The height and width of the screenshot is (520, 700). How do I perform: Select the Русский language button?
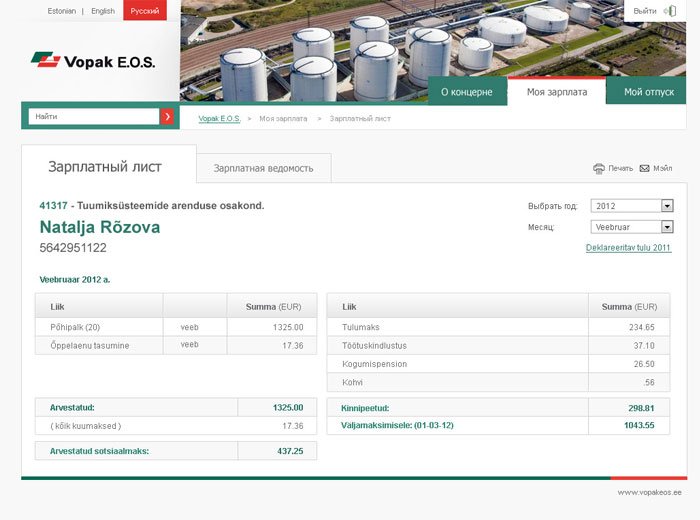coord(145,11)
